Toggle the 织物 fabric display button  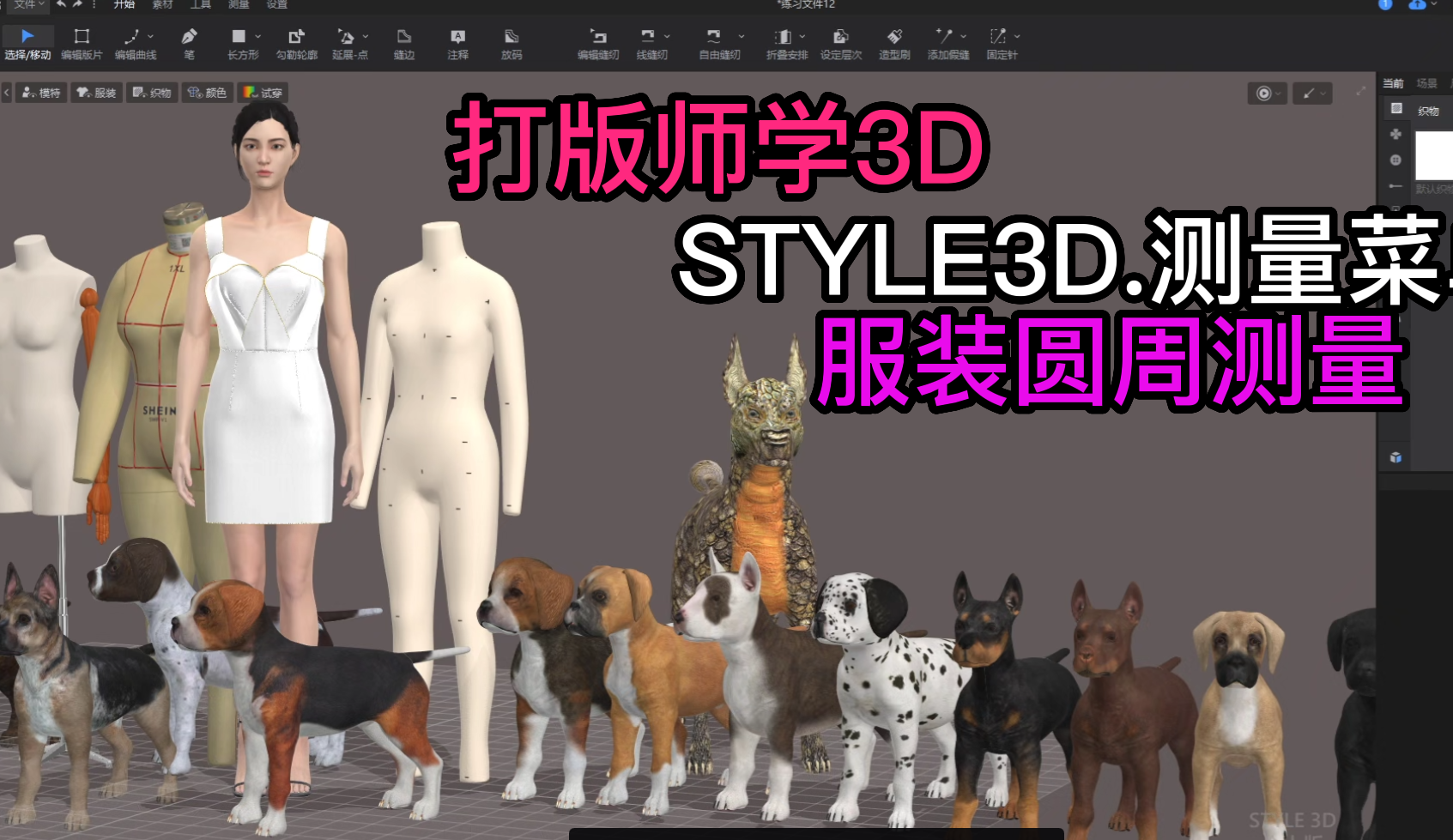click(x=152, y=93)
